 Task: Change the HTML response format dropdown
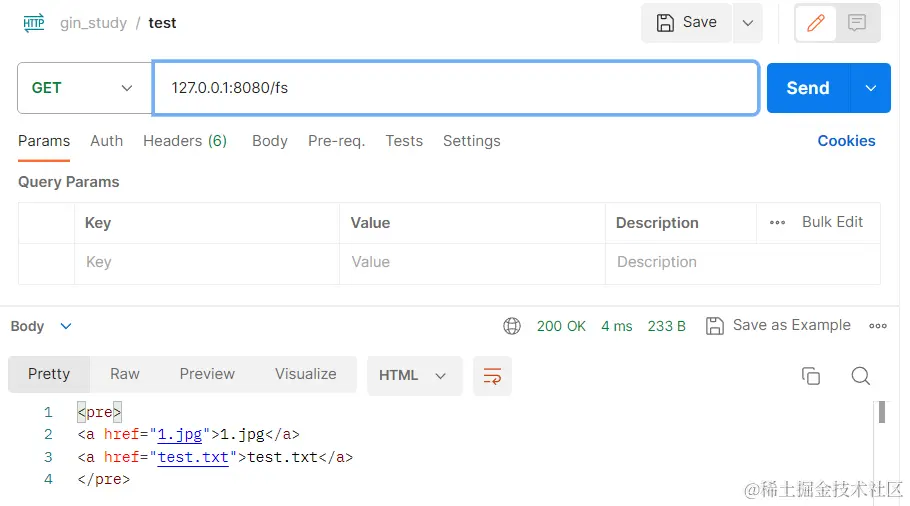tap(413, 375)
